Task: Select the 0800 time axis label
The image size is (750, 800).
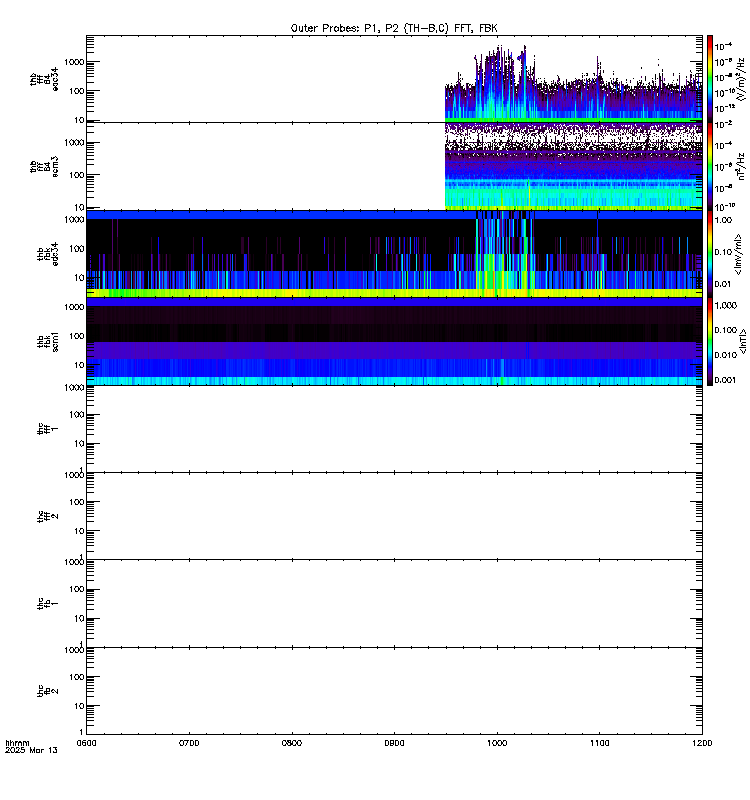Action: pyautogui.click(x=292, y=744)
